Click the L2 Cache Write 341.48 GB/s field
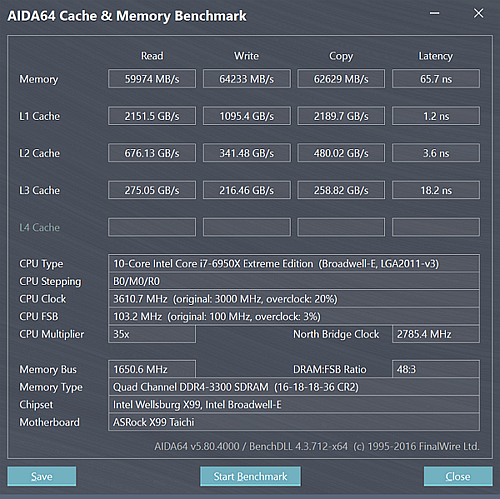The height and width of the screenshot is (499, 500). tap(247, 153)
